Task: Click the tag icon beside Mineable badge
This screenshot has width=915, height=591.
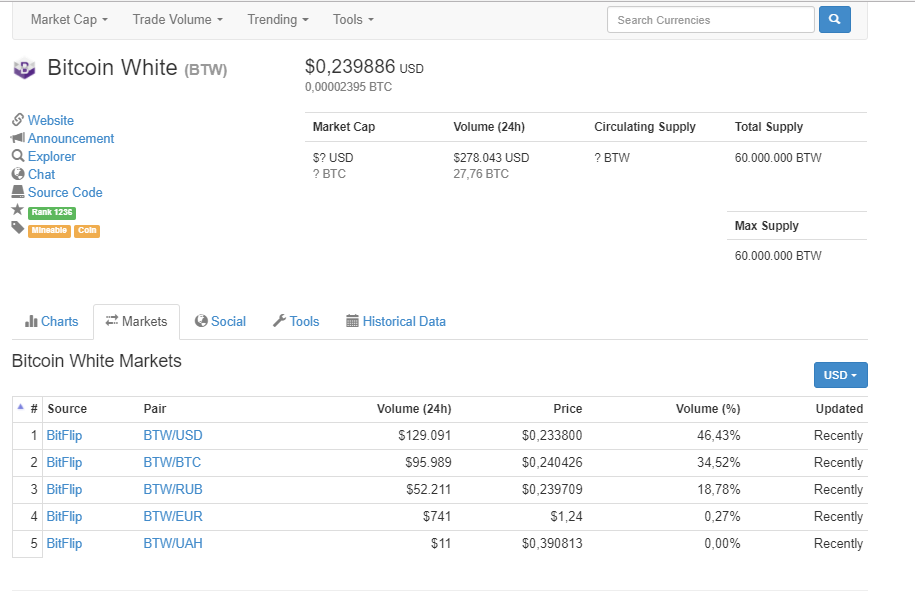Action: (x=17, y=229)
